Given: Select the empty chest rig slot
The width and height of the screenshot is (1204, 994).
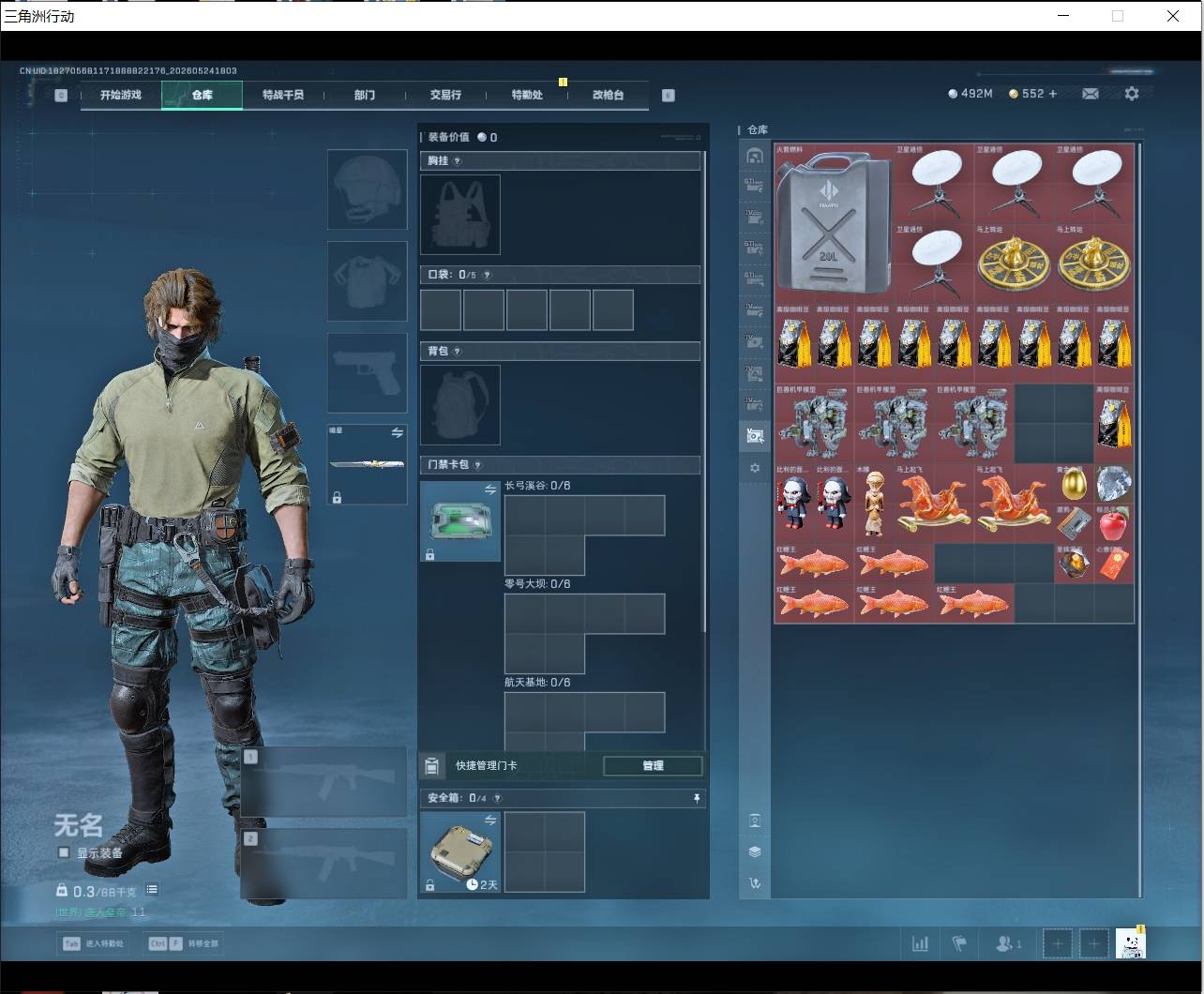Looking at the screenshot, I should (460, 215).
